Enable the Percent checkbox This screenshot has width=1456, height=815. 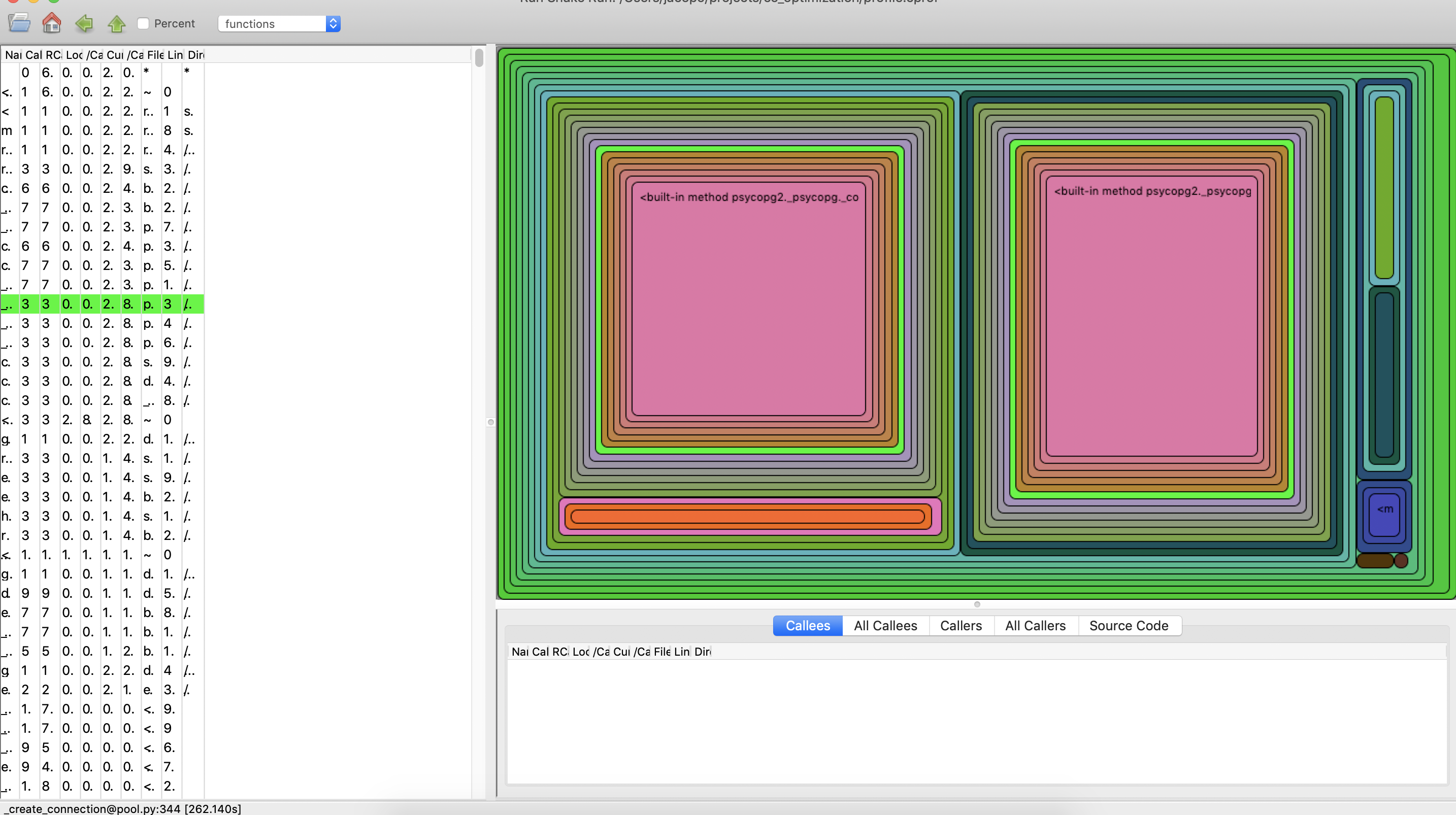pyautogui.click(x=144, y=23)
